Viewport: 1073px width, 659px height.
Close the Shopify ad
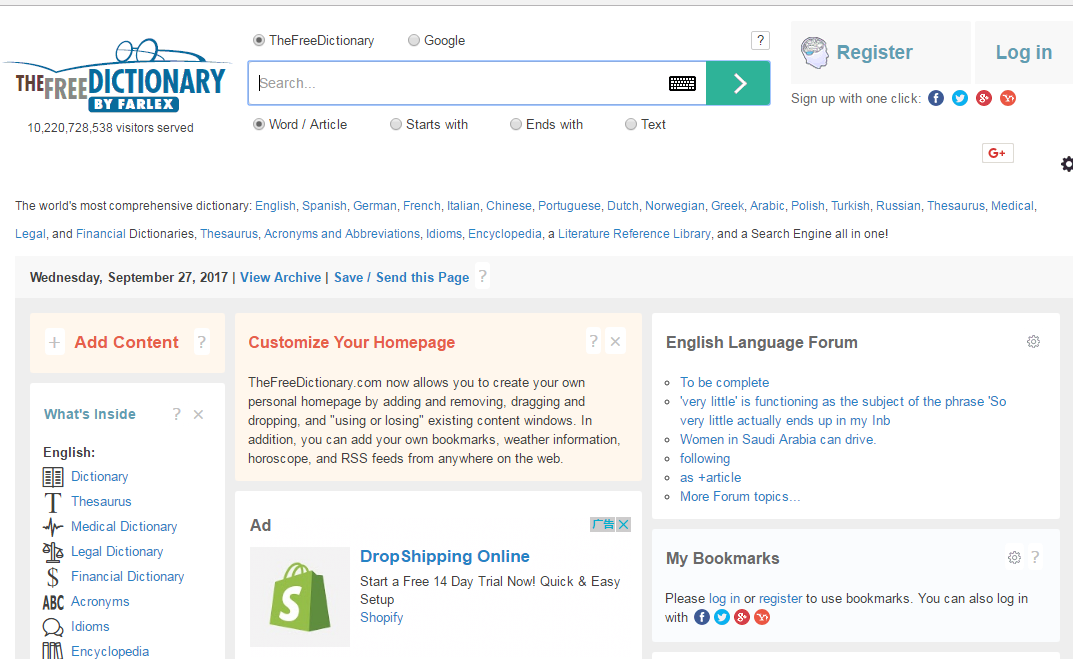tap(623, 525)
